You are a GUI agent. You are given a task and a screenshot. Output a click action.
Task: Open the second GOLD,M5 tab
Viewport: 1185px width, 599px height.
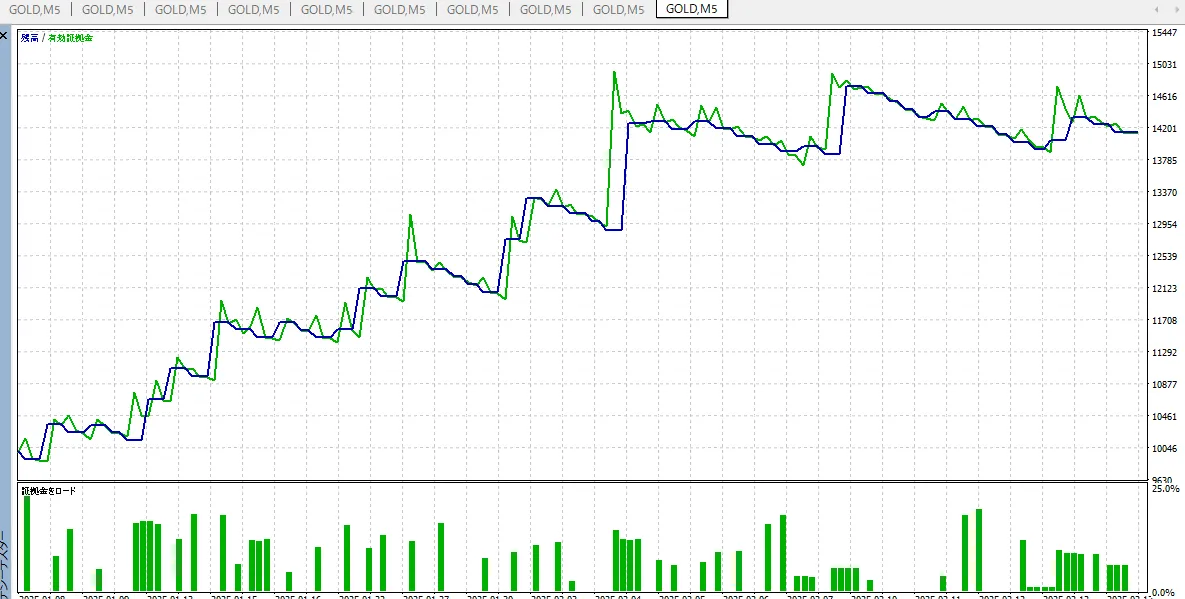click(x=107, y=9)
